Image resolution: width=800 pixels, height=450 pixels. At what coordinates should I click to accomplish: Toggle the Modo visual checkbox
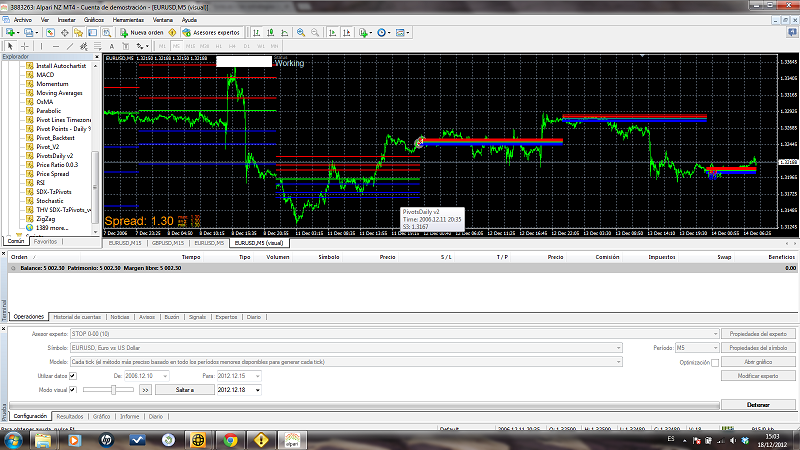tap(73, 389)
